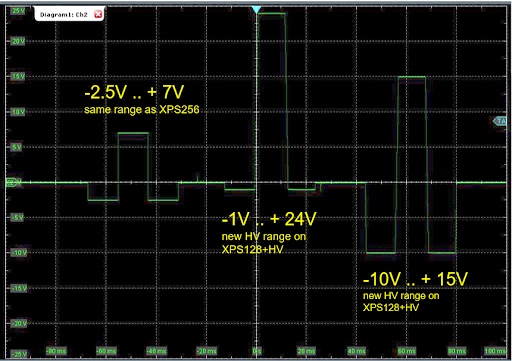Click the 'same range as XPS256' caption
This screenshot has width=512, height=361.
142,110
